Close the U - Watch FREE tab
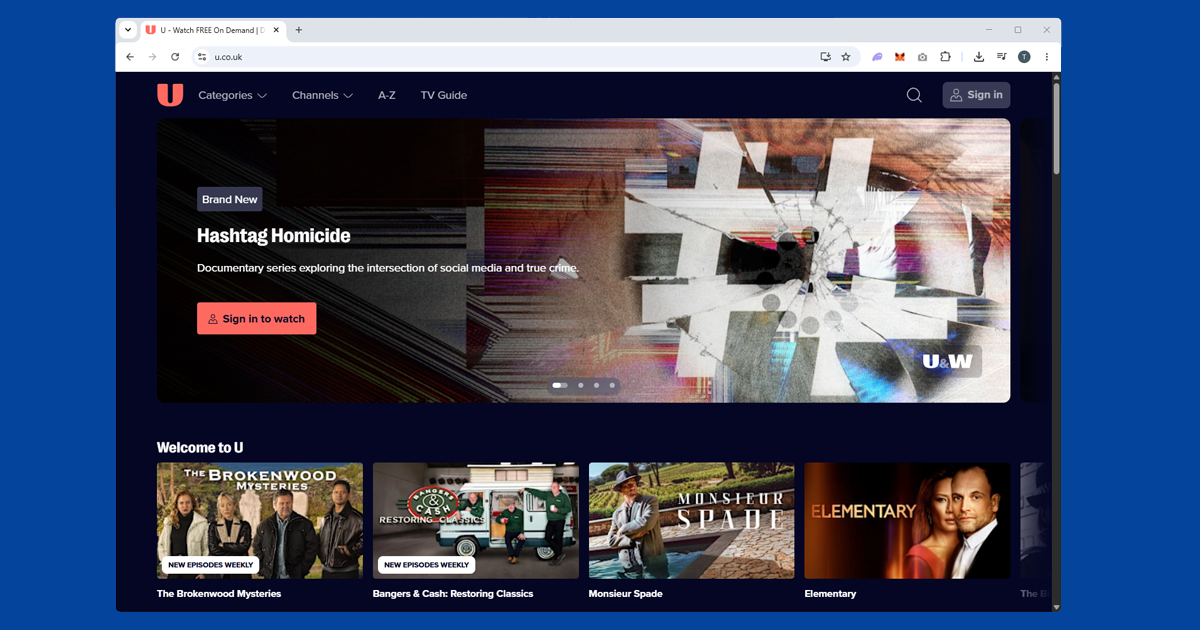 pyautogui.click(x=276, y=30)
